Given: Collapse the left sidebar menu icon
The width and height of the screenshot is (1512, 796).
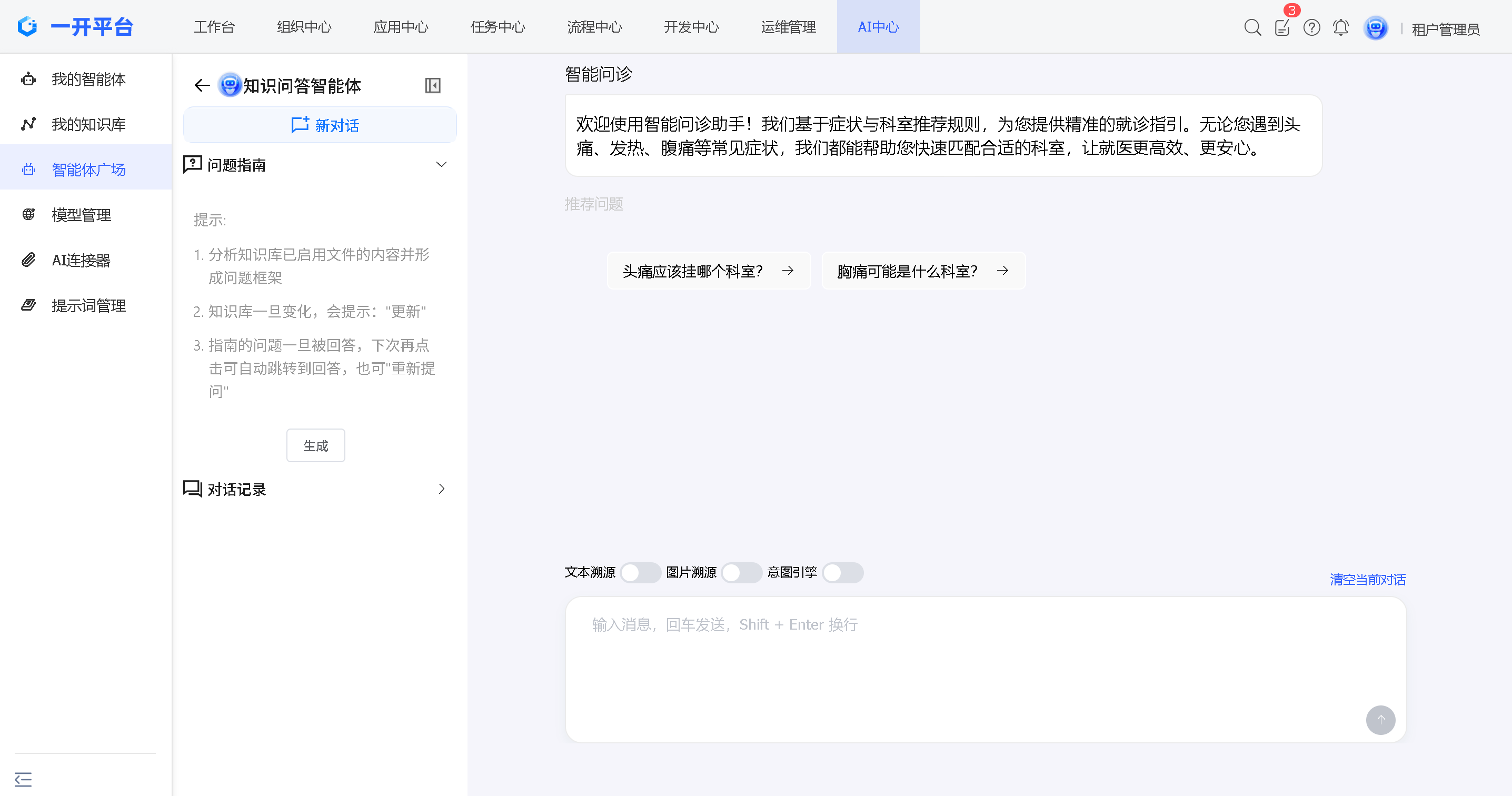Looking at the screenshot, I should 23,779.
